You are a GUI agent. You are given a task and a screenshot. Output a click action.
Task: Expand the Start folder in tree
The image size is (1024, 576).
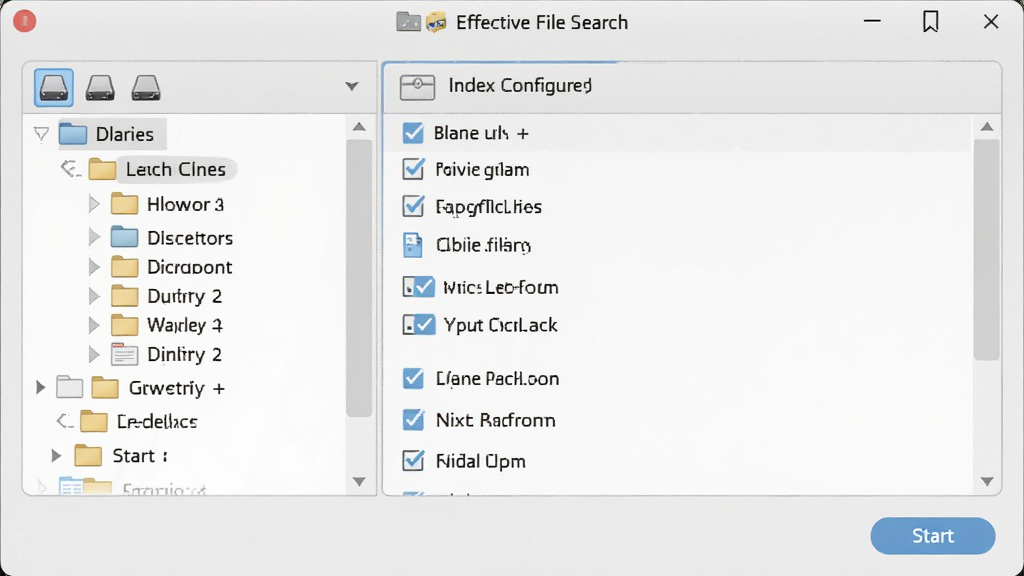pos(57,455)
